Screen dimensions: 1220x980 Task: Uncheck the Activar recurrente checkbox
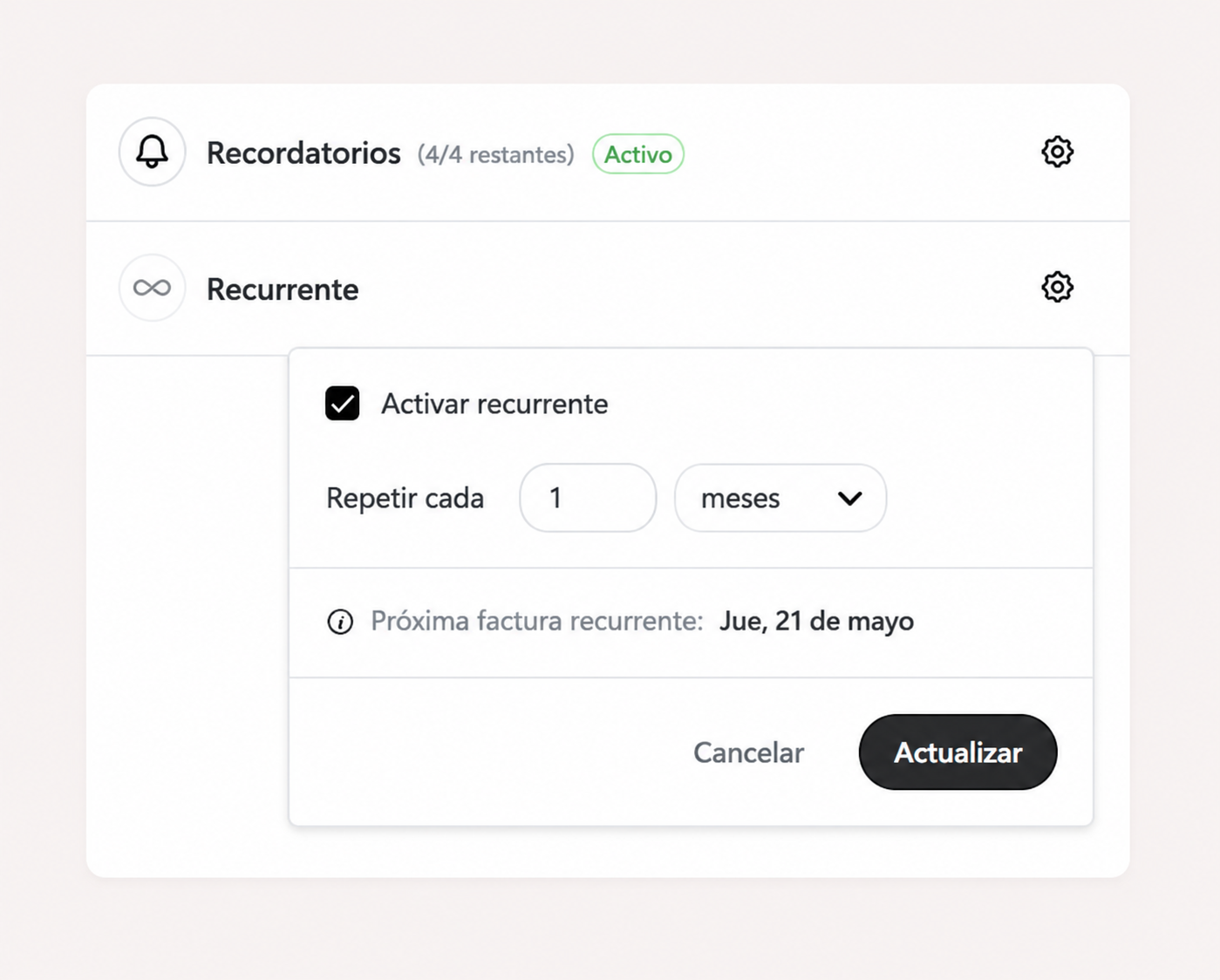click(342, 404)
